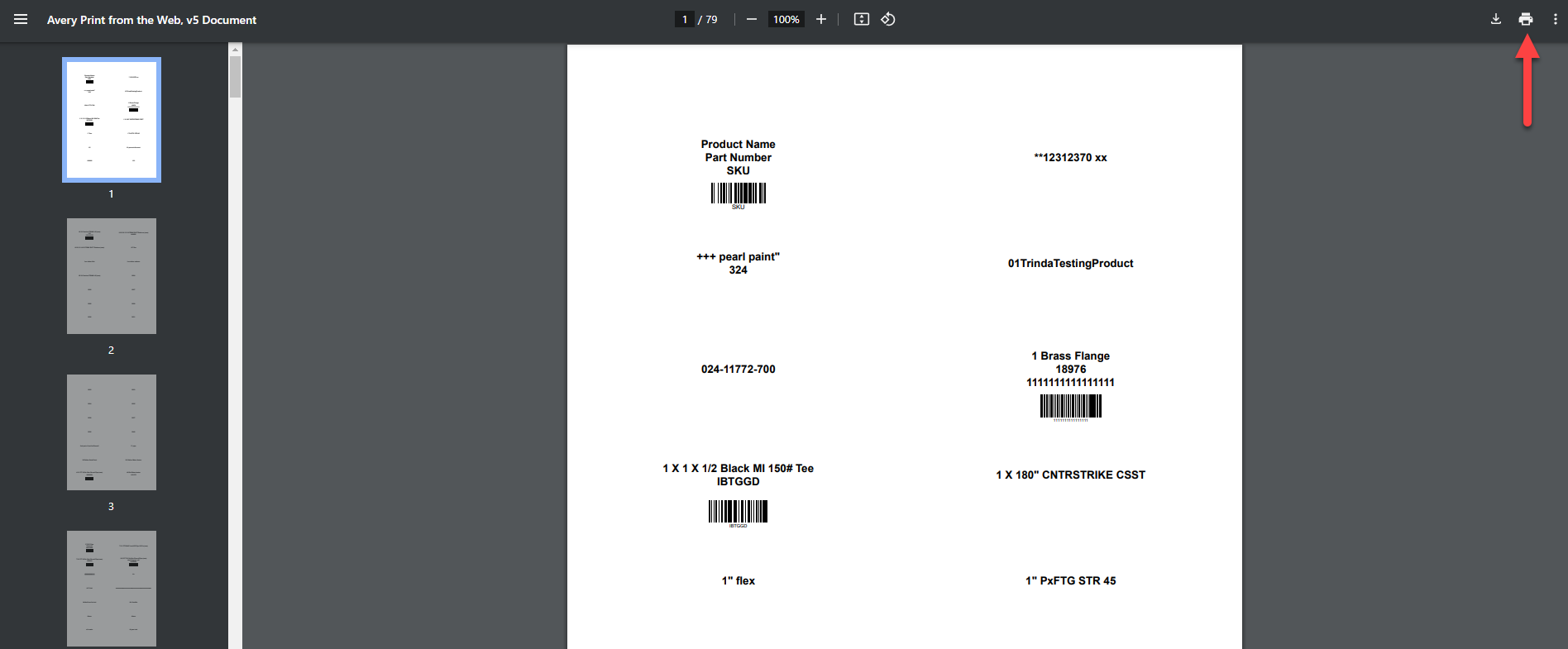Click the '1 Brass Flange' label
Image resolution: width=1568 pixels, height=649 pixels.
(1070, 356)
